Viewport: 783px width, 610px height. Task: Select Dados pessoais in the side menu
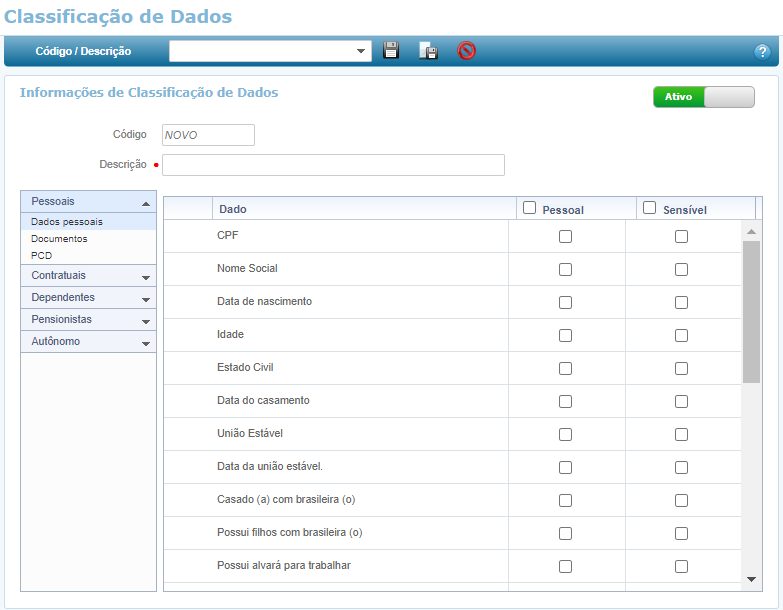click(x=67, y=222)
